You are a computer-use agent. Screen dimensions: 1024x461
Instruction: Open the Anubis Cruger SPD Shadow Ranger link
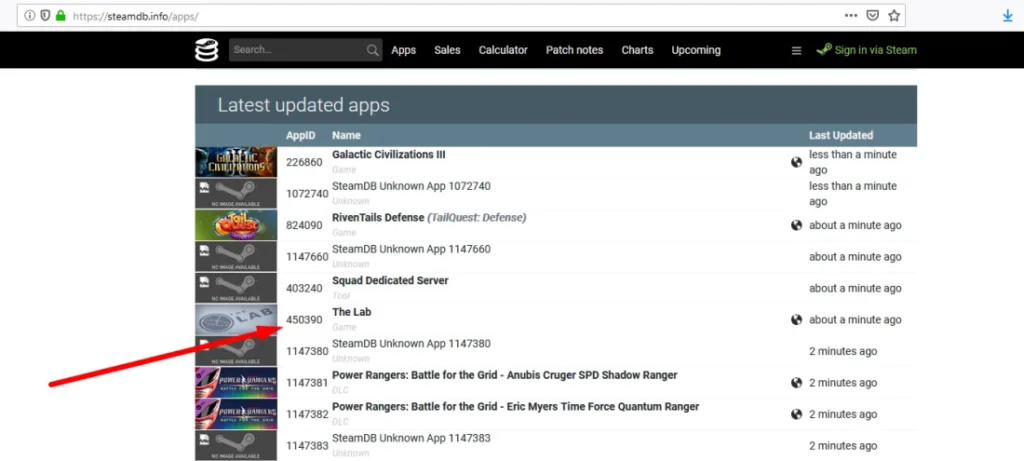505,375
